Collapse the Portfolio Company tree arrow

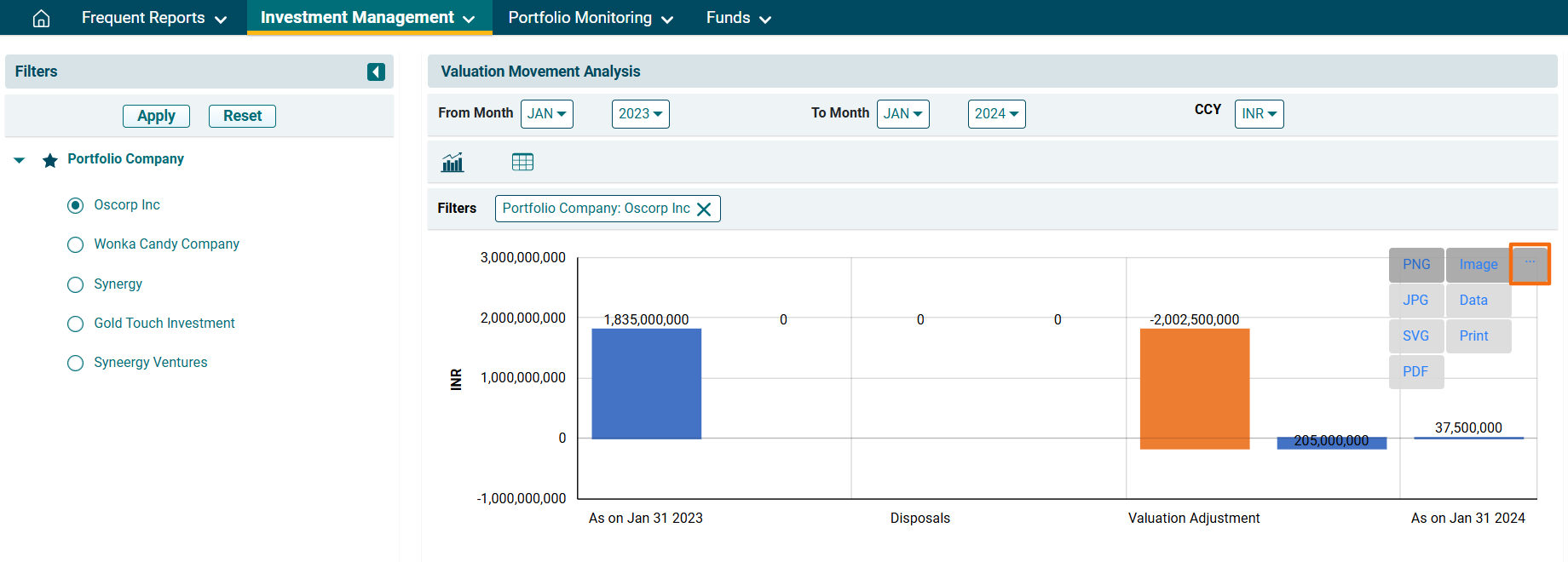[20, 160]
